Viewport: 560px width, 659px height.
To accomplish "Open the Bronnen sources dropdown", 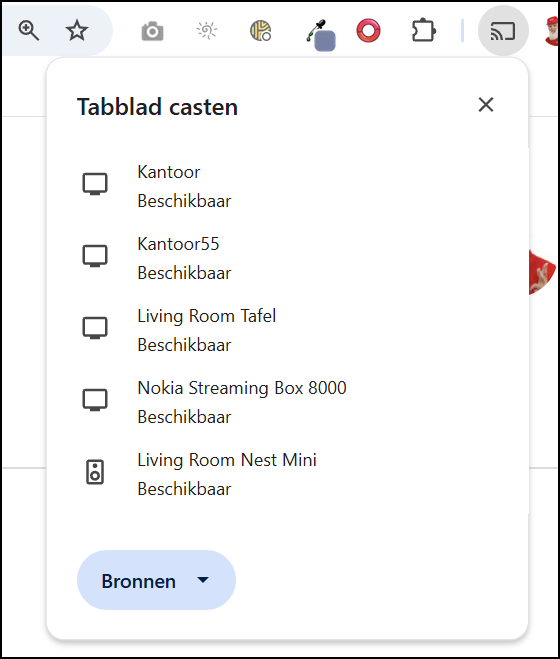I will pyautogui.click(x=156, y=580).
